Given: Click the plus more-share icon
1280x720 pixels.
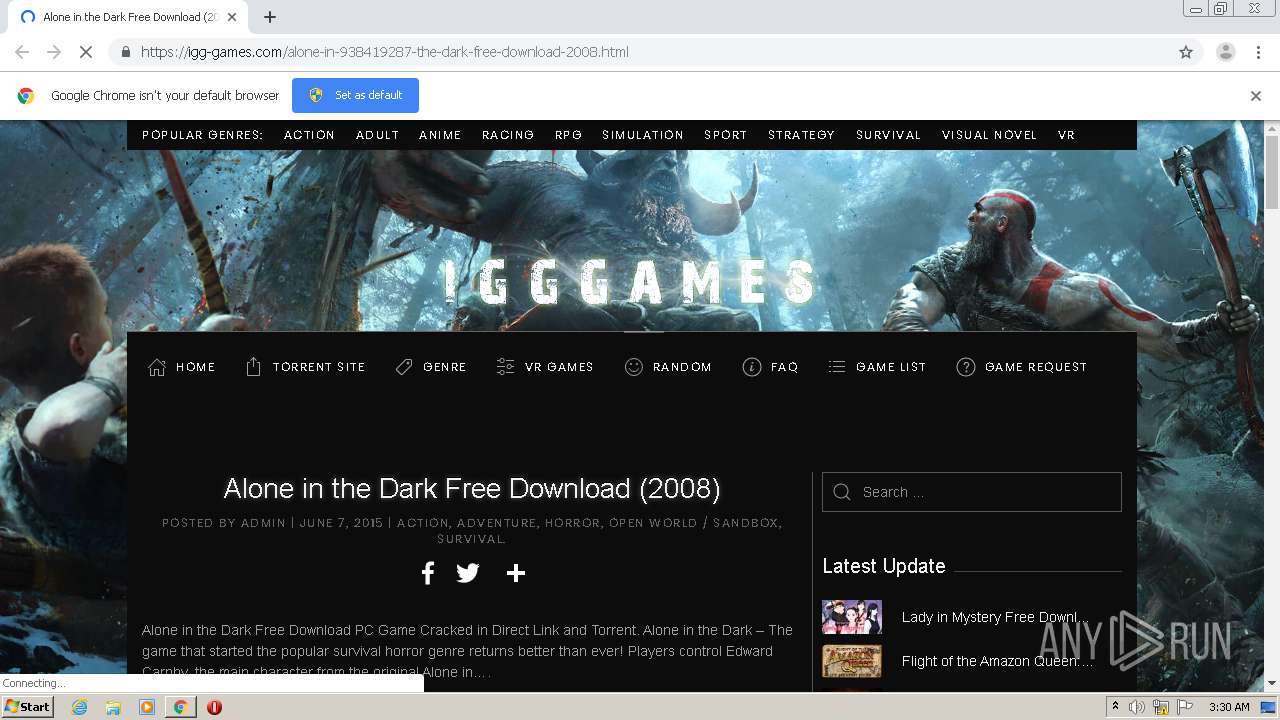Looking at the screenshot, I should pyautogui.click(x=516, y=573).
